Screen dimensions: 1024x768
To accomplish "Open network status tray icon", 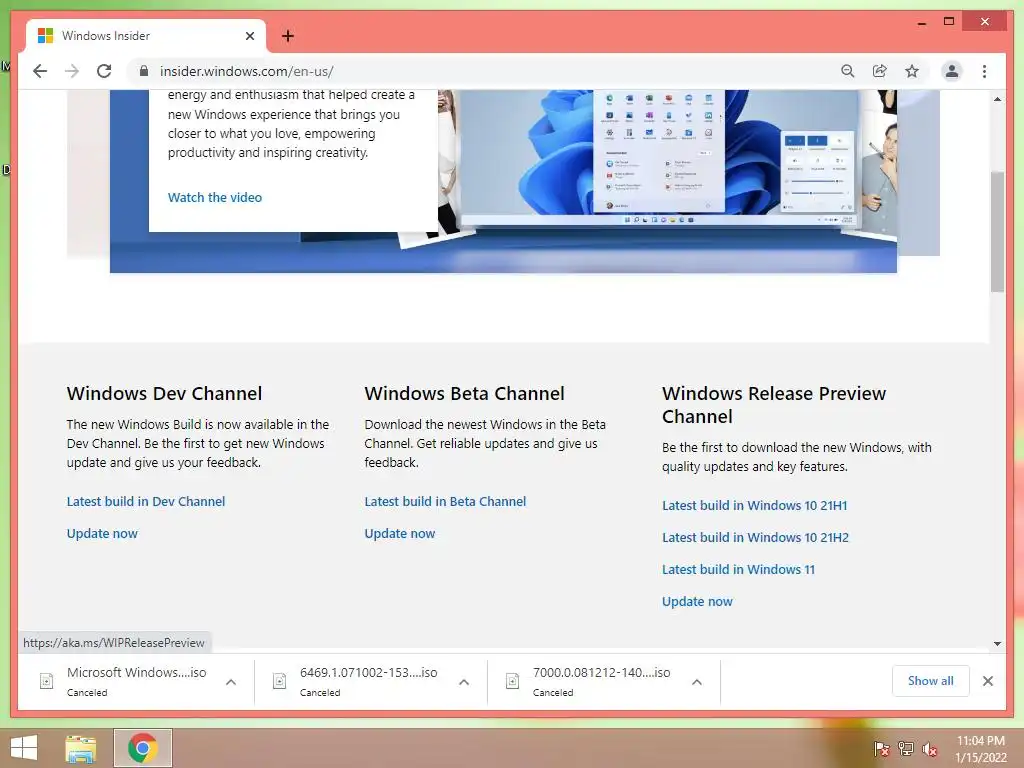I will 906,749.
